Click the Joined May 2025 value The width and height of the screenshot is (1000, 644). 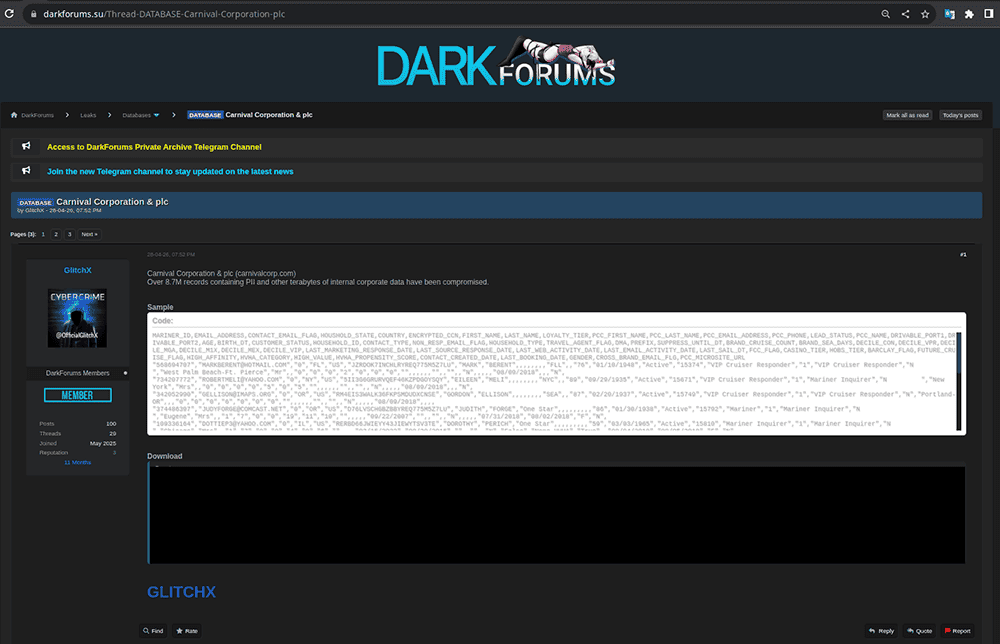103,443
